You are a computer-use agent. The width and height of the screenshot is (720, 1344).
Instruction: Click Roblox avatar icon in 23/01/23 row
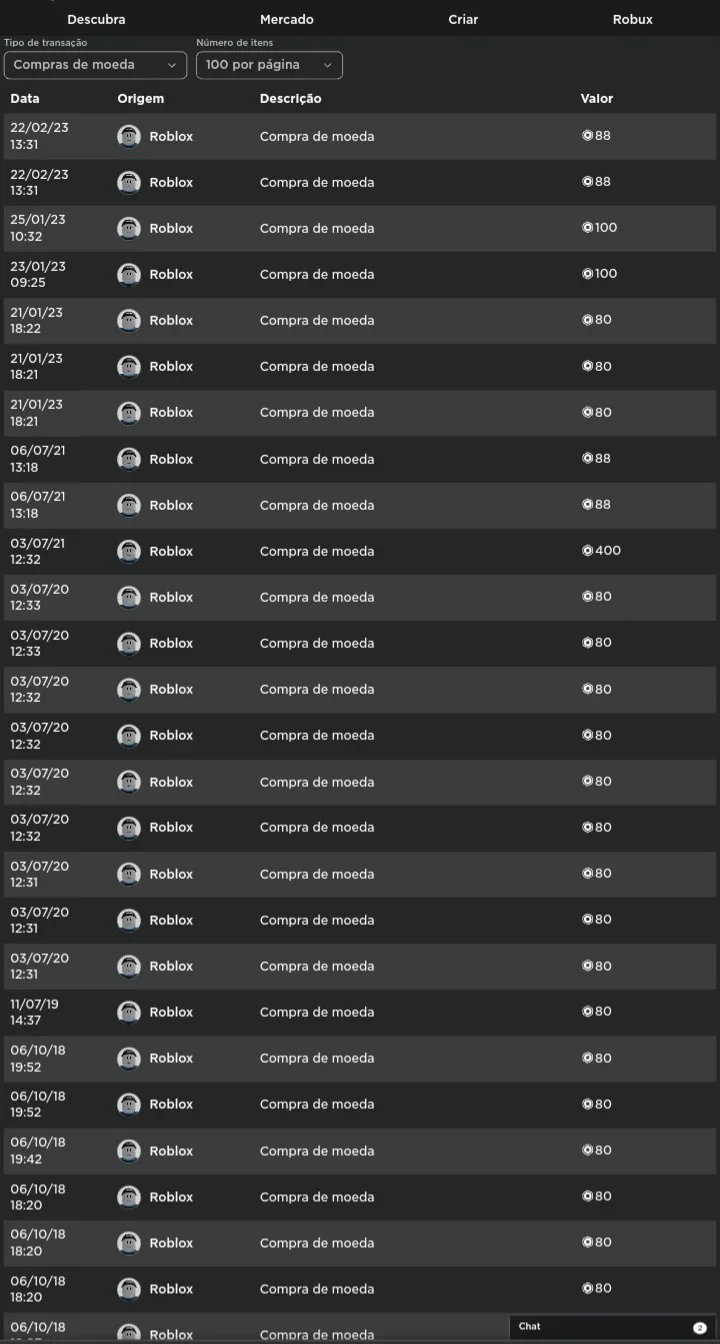(x=128, y=274)
